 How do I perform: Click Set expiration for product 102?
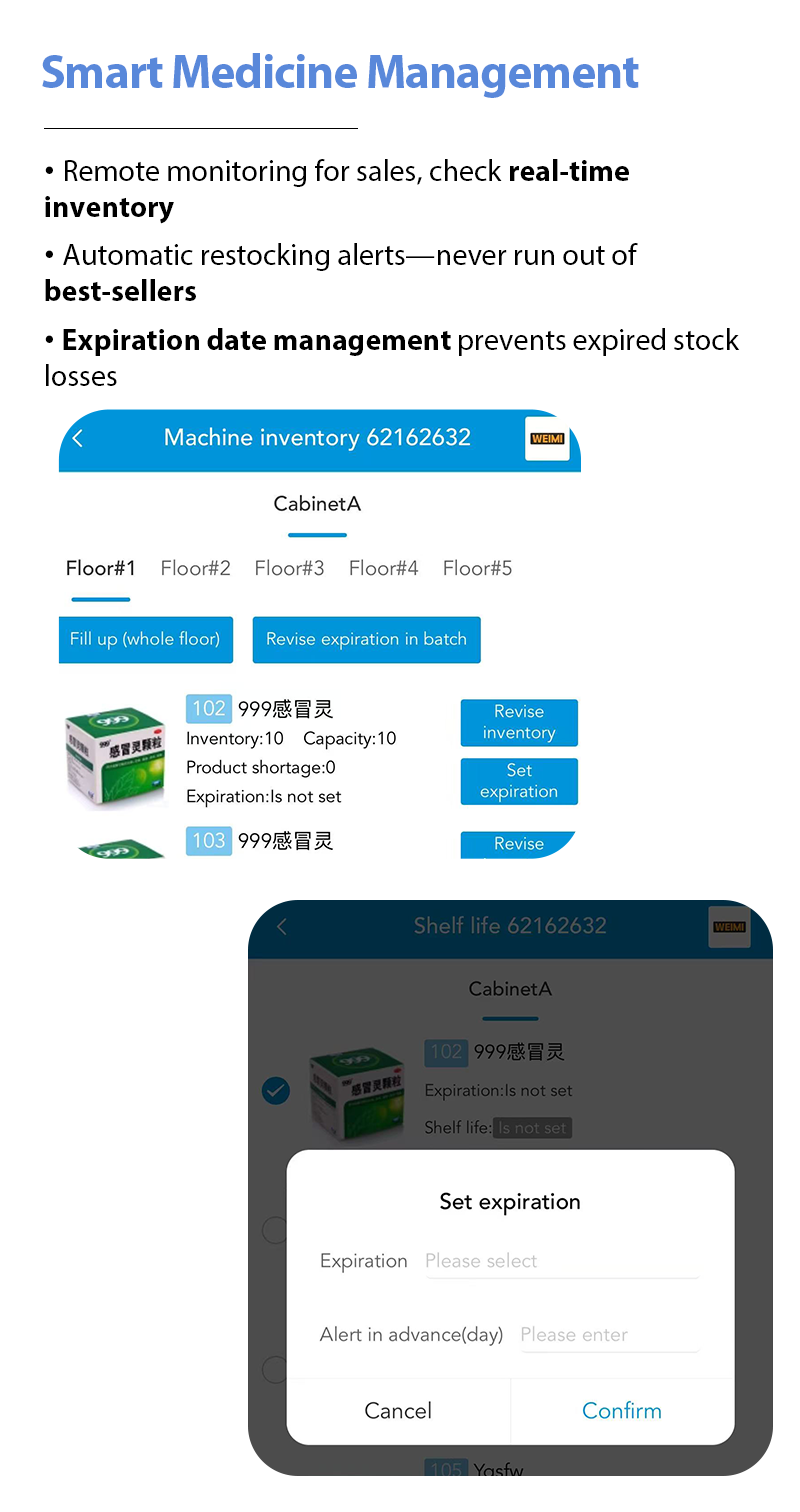coord(519,781)
